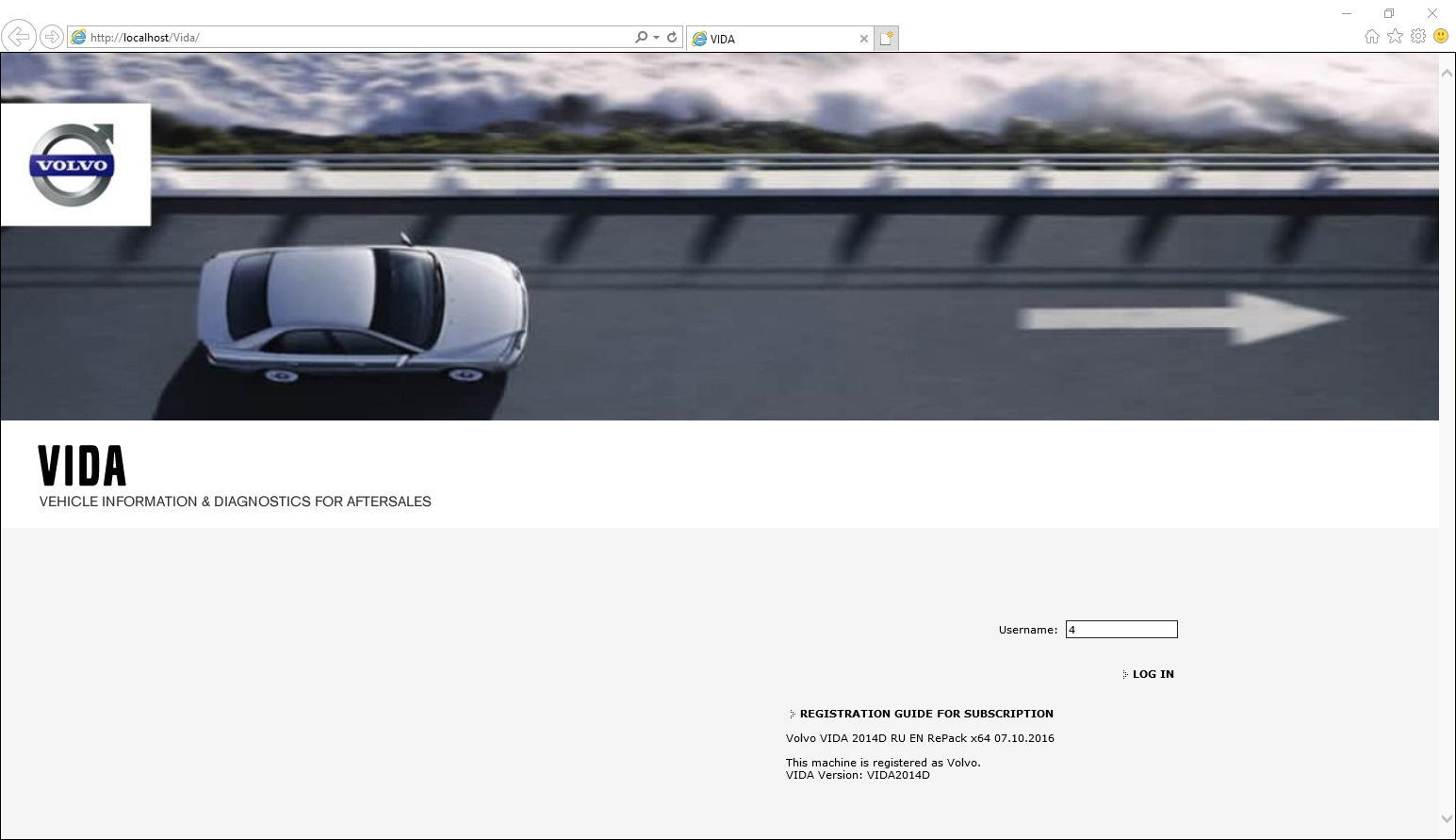
Task: Close the browser window
Action: 1432,13
